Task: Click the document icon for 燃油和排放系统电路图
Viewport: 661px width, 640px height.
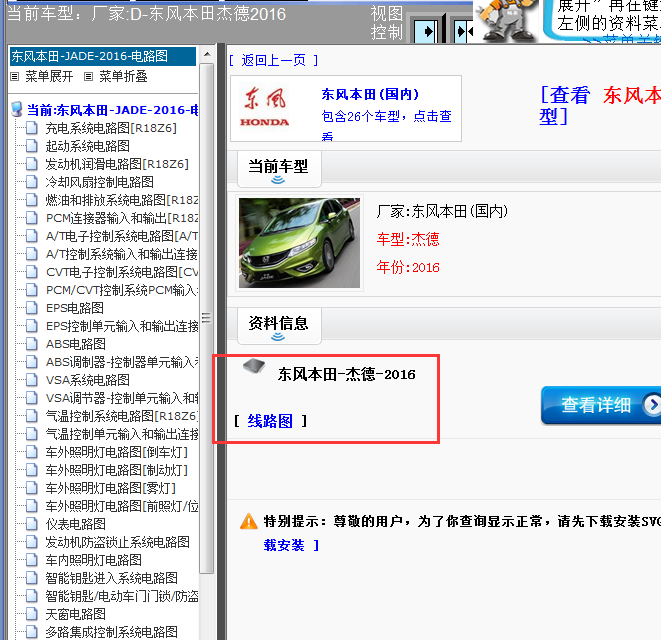Action: click(x=32, y=200)
